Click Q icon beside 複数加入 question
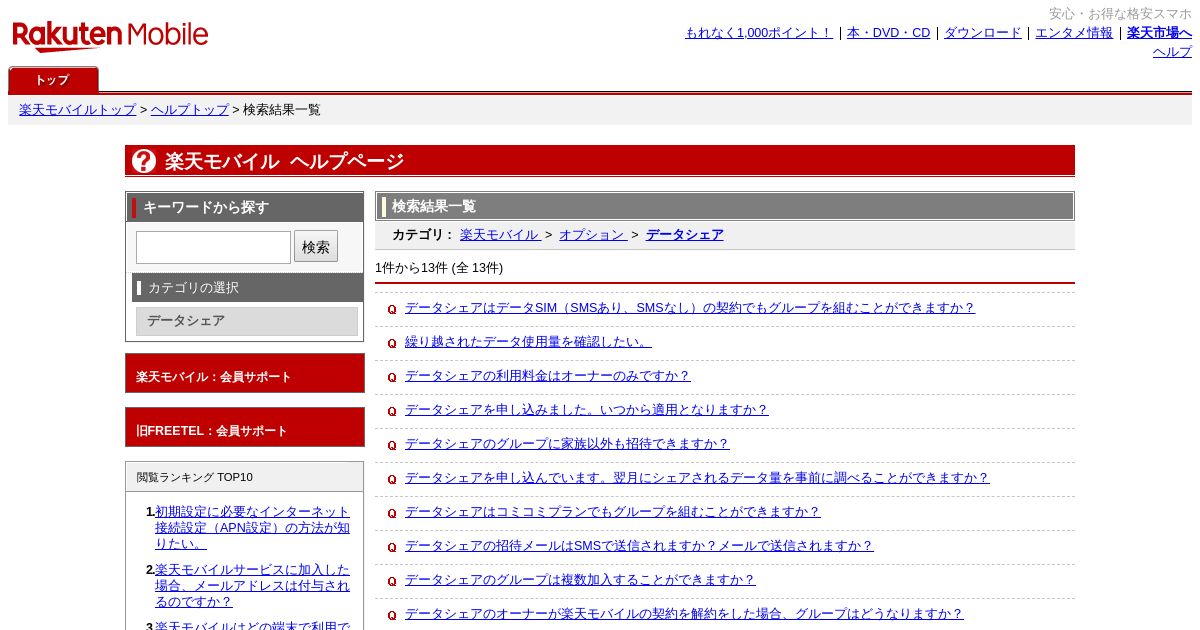Screen dimensions: 1200x630 tap(392, 581)
